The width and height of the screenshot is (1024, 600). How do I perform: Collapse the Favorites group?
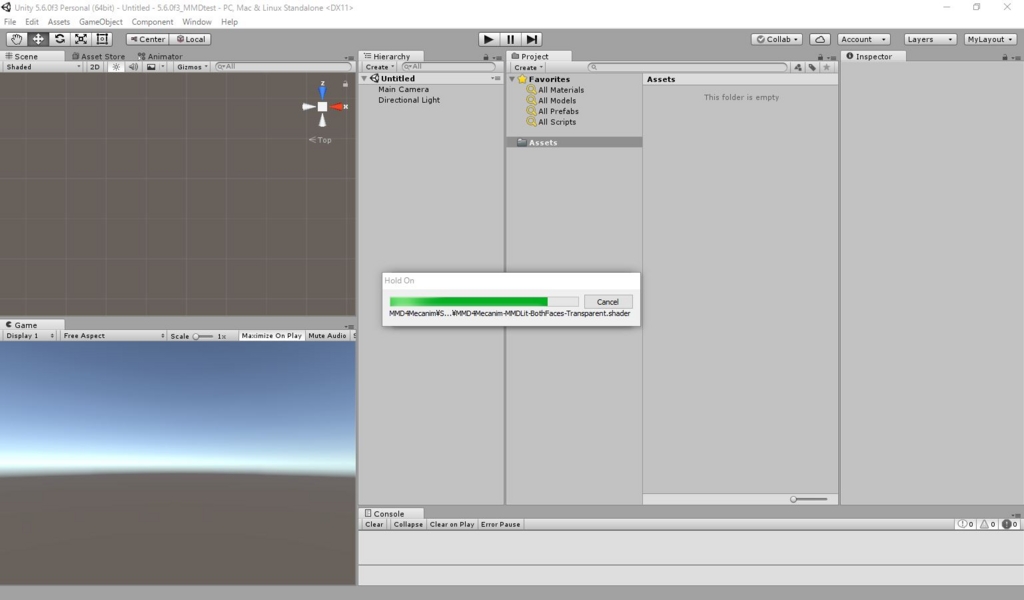click(512, 79)
